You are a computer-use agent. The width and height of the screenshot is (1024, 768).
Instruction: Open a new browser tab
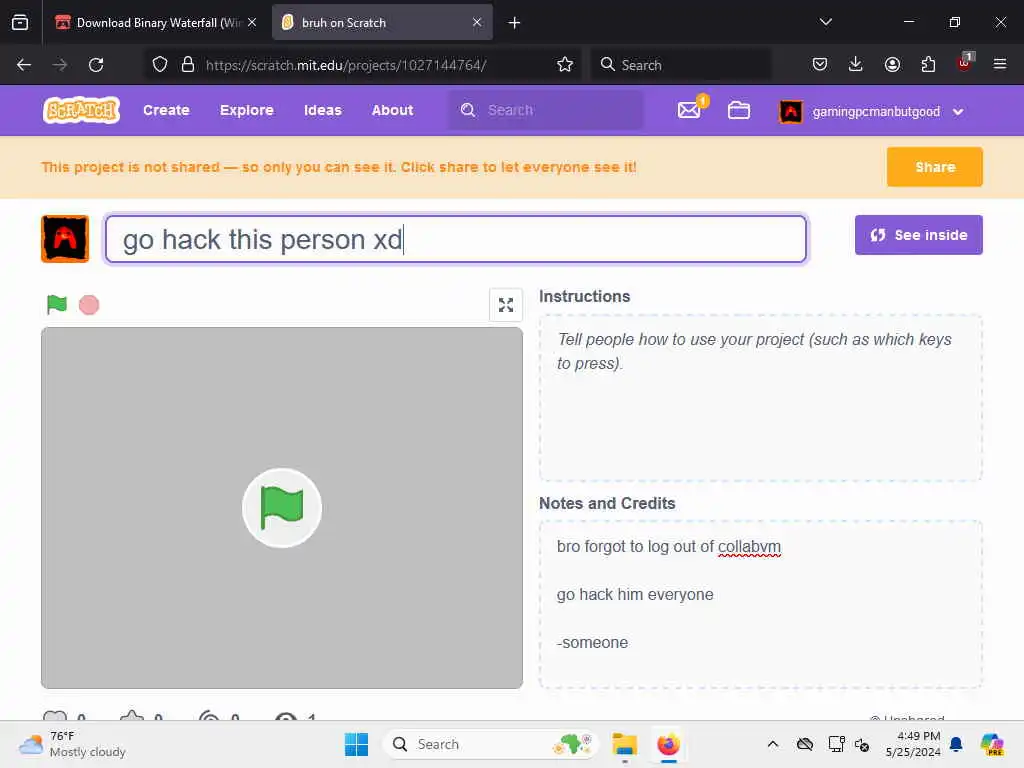514,23
